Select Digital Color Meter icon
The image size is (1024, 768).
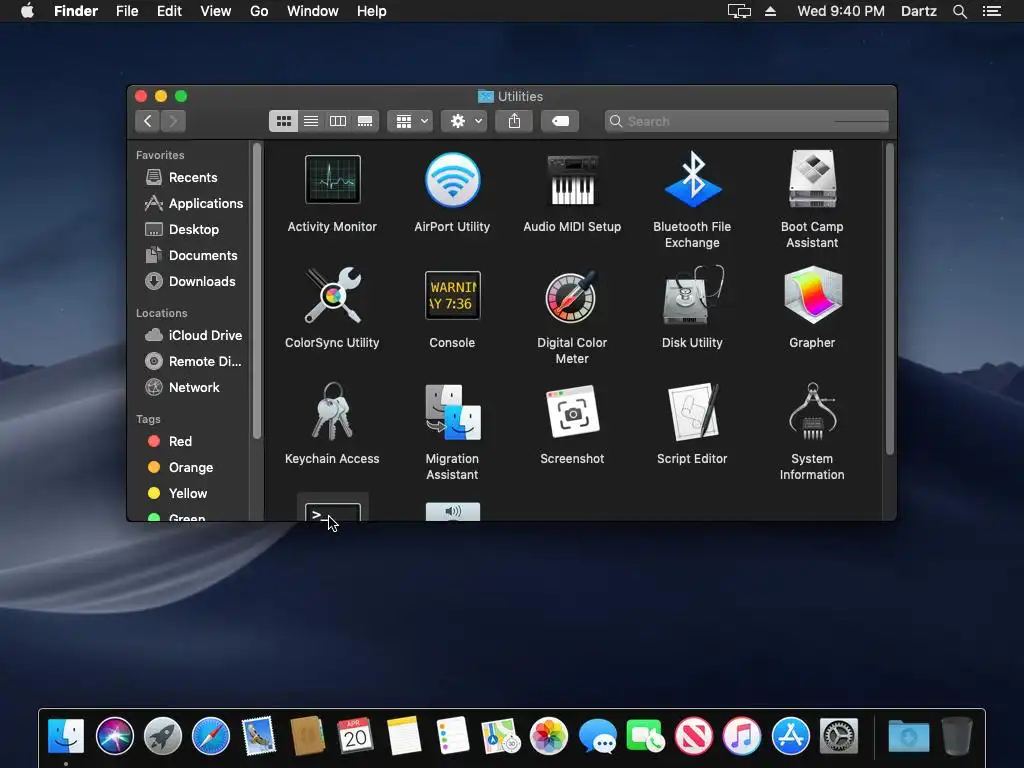coord(571,296)
